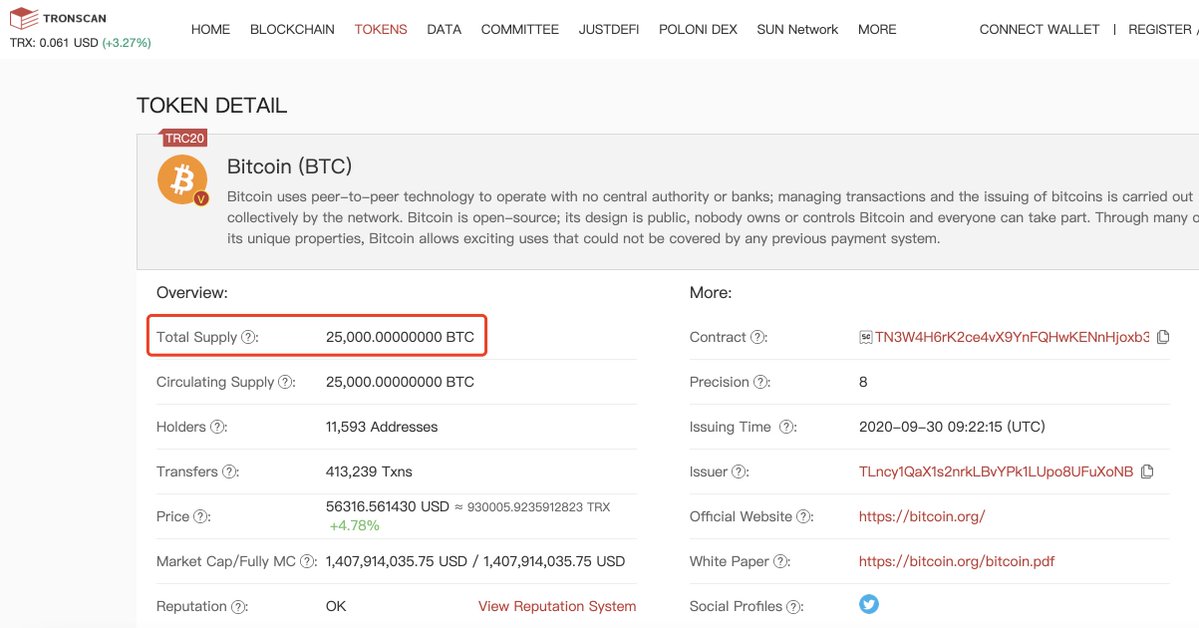1199x628 pixels.
Task: Open the contract address link
Action: [1012, 337]
